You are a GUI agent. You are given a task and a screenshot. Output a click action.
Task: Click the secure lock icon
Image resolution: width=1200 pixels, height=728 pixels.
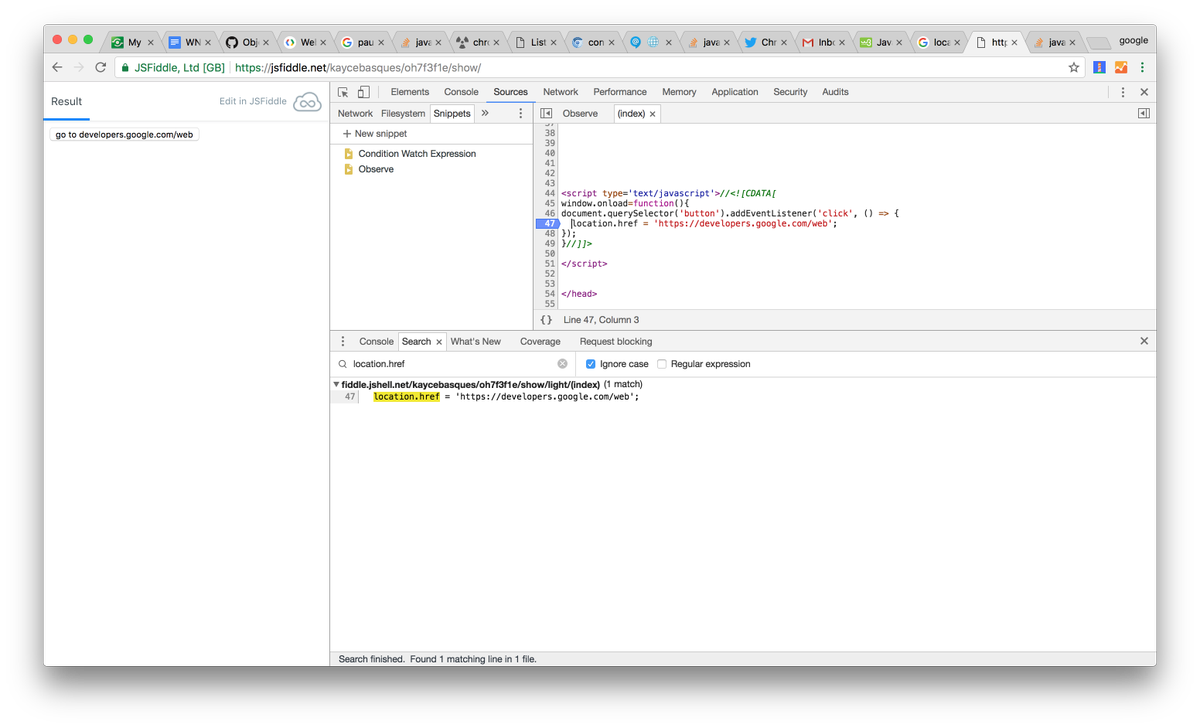click(x=125, y=68)
